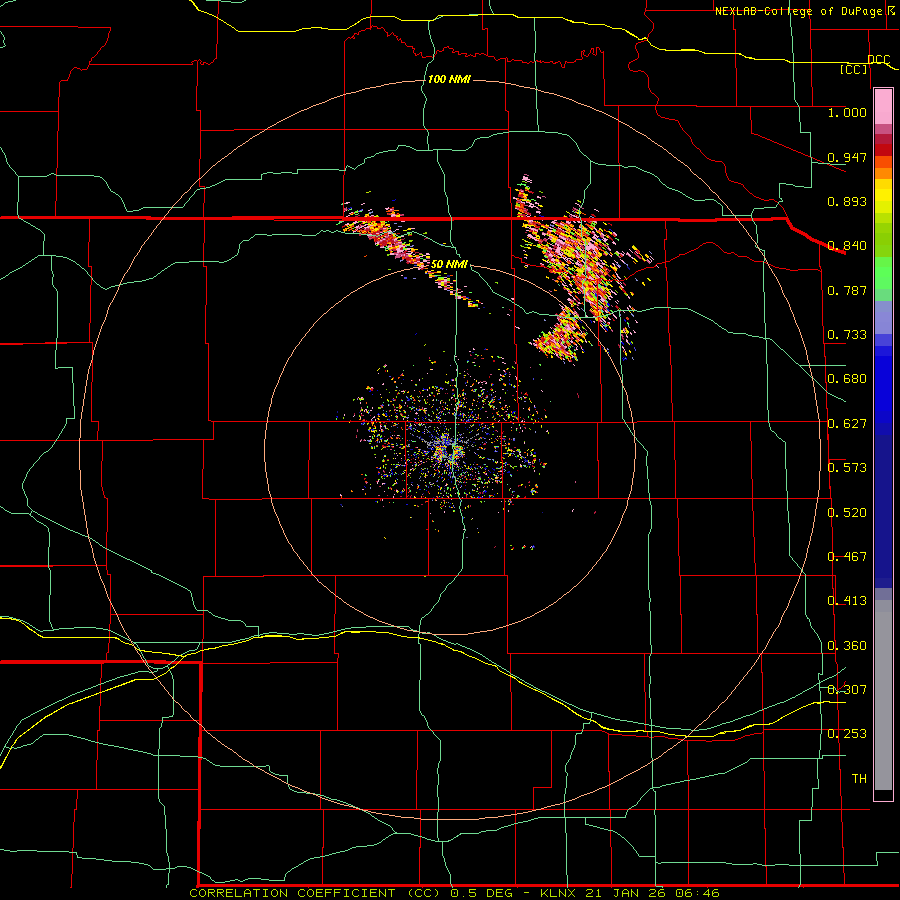Pick the pink top segment of color bar
Screen dimensions: 900x900
[883, 107]
